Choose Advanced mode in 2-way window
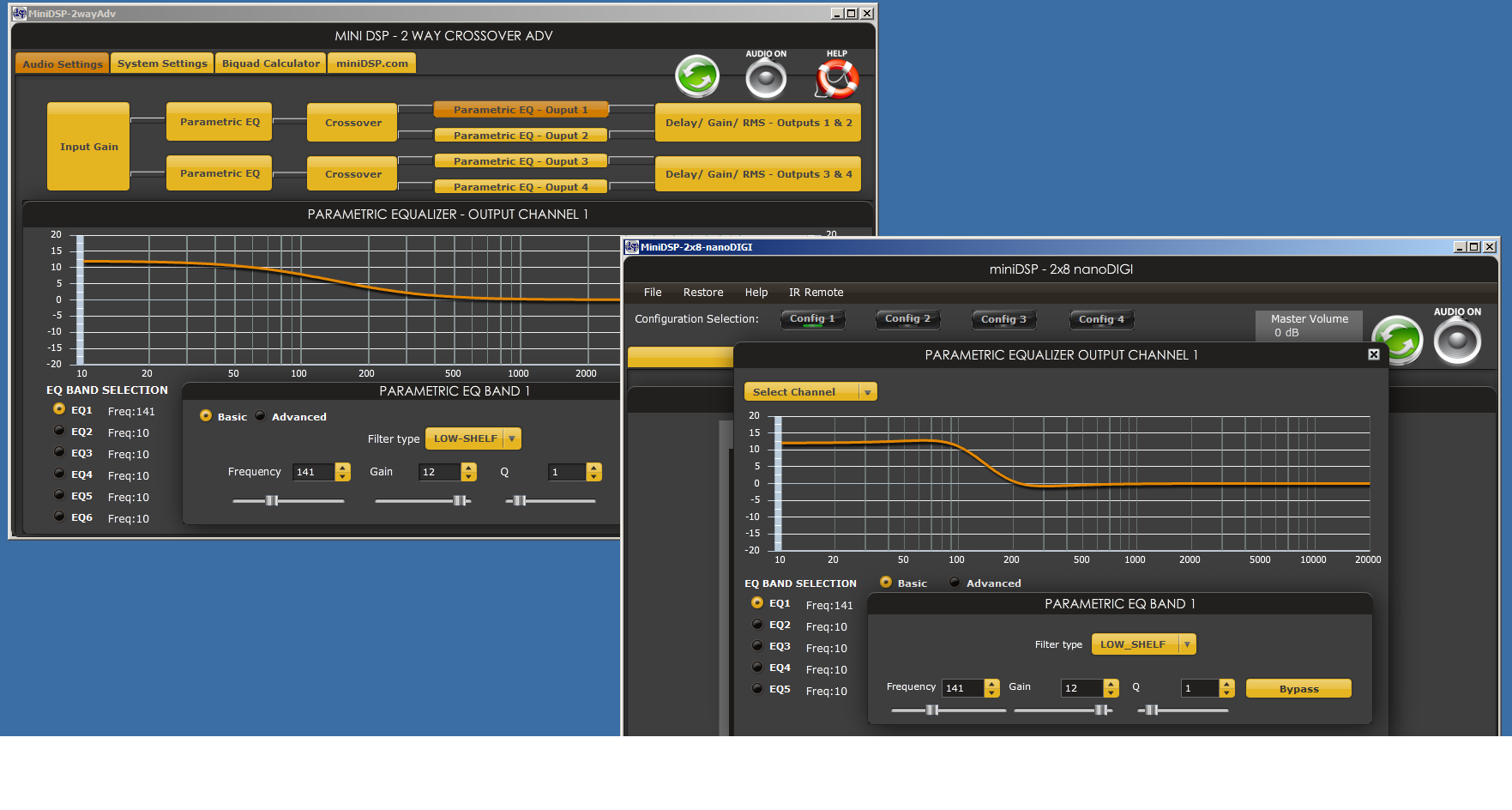The width and height of the screenshot is (1512, 810). pos(260,416)
